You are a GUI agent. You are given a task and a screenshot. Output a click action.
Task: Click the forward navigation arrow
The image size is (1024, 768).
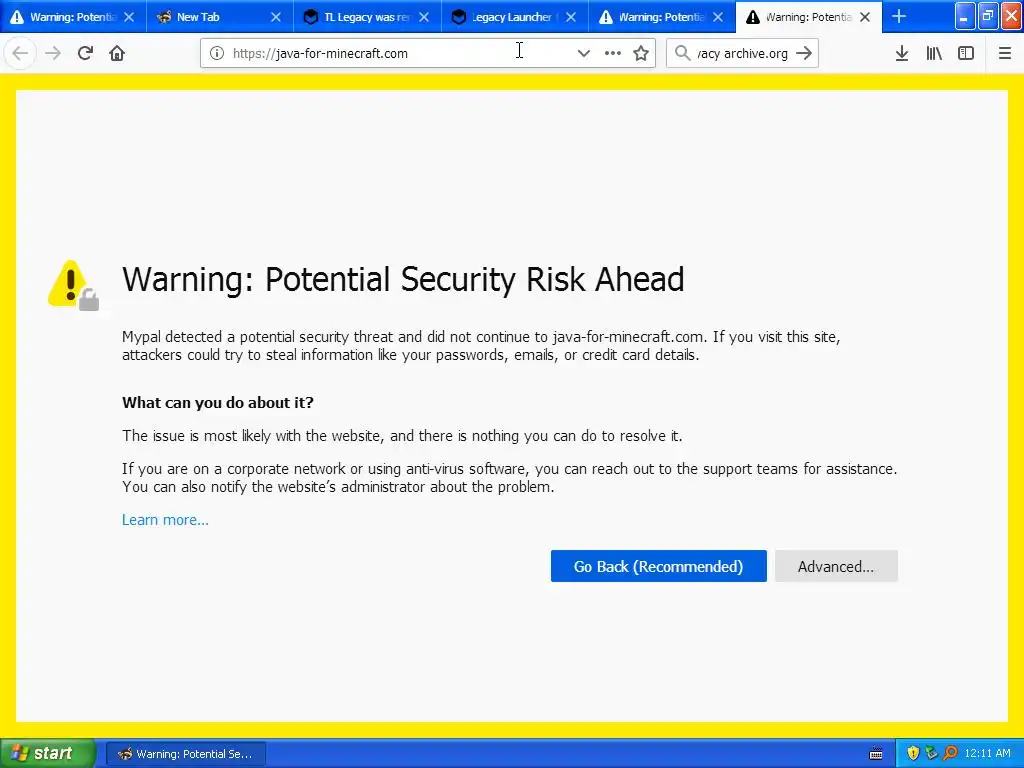pos(53,53)
